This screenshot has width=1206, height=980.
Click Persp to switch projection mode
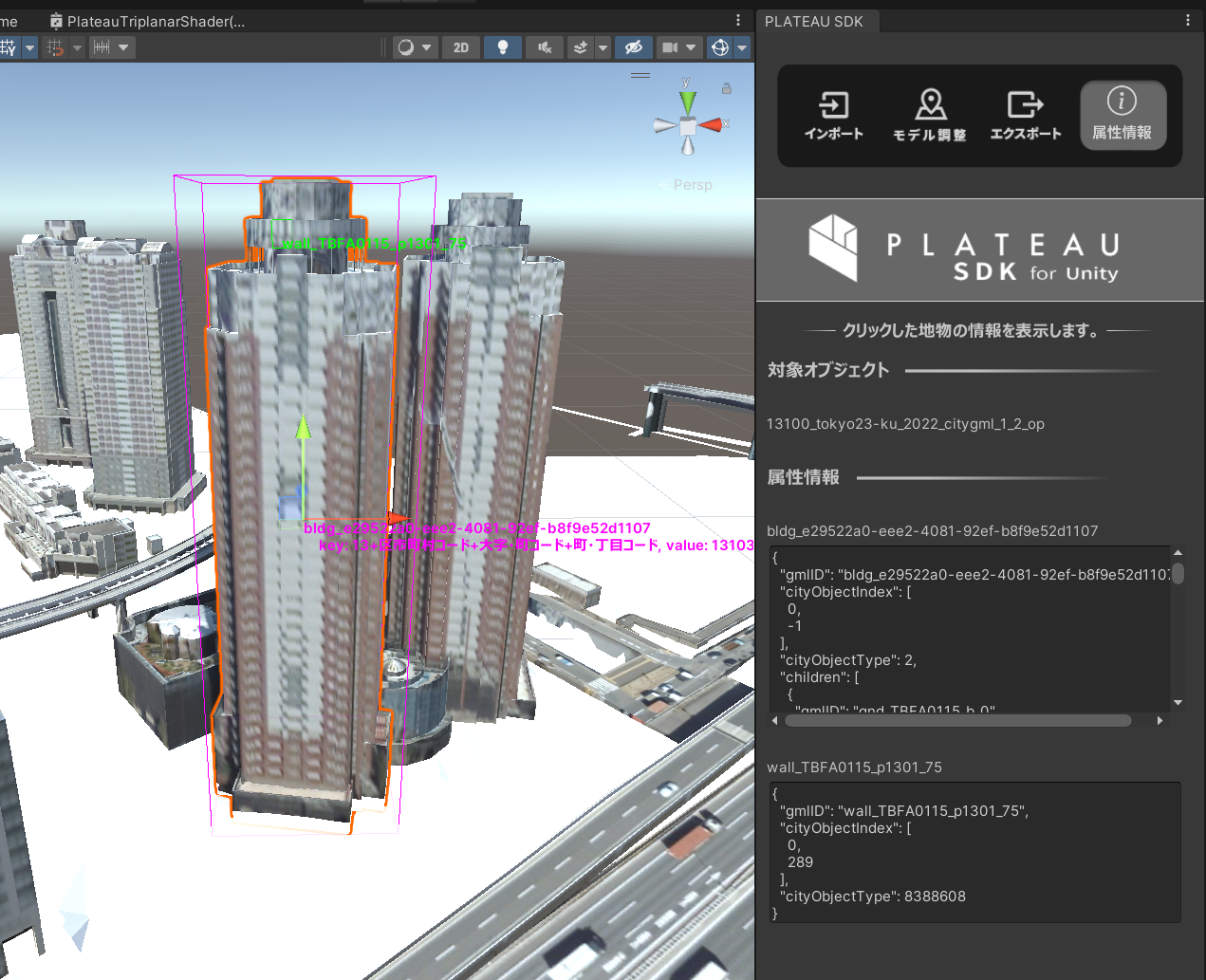pos(693,185)
